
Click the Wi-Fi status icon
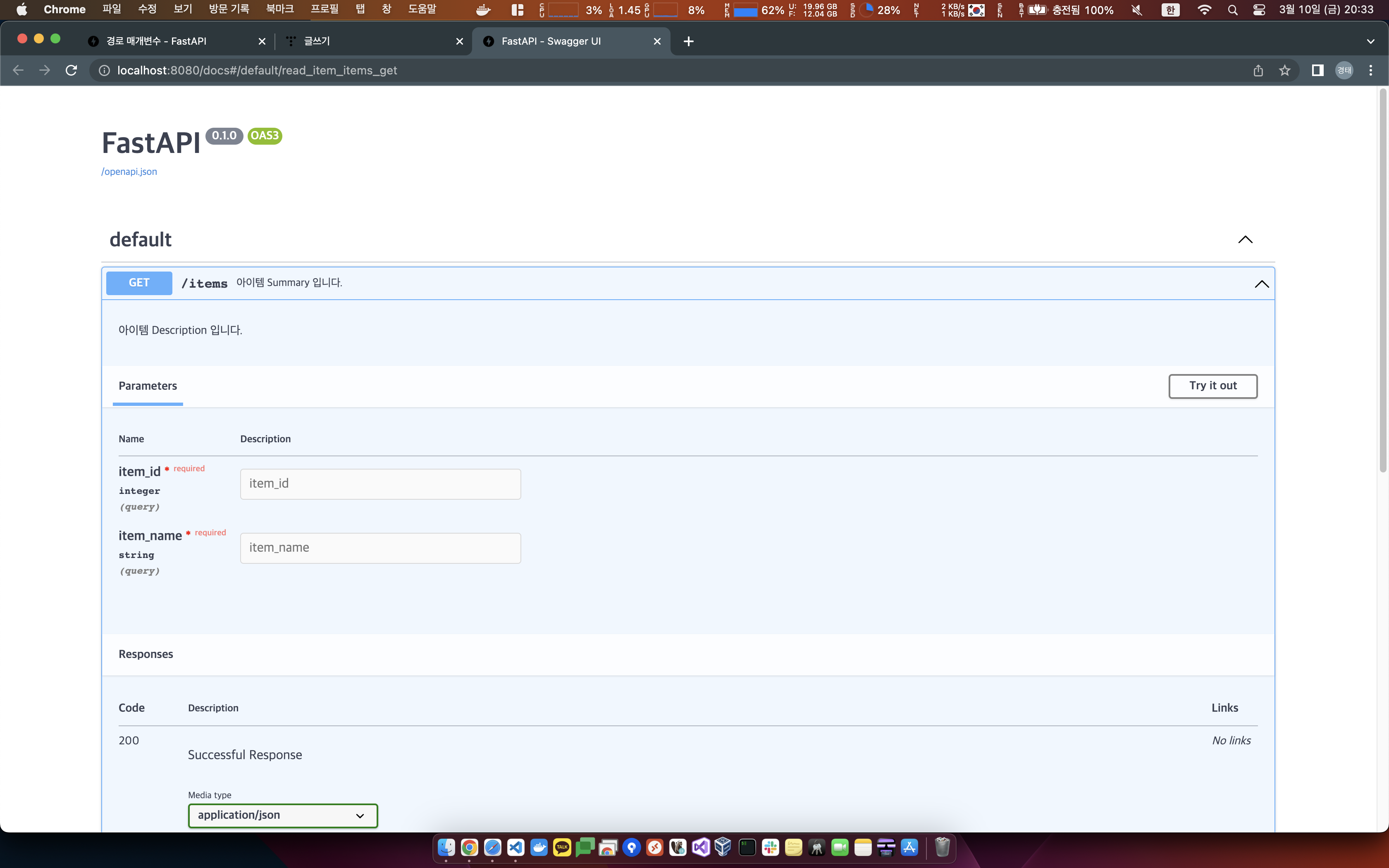click(x=1204, y=10)
